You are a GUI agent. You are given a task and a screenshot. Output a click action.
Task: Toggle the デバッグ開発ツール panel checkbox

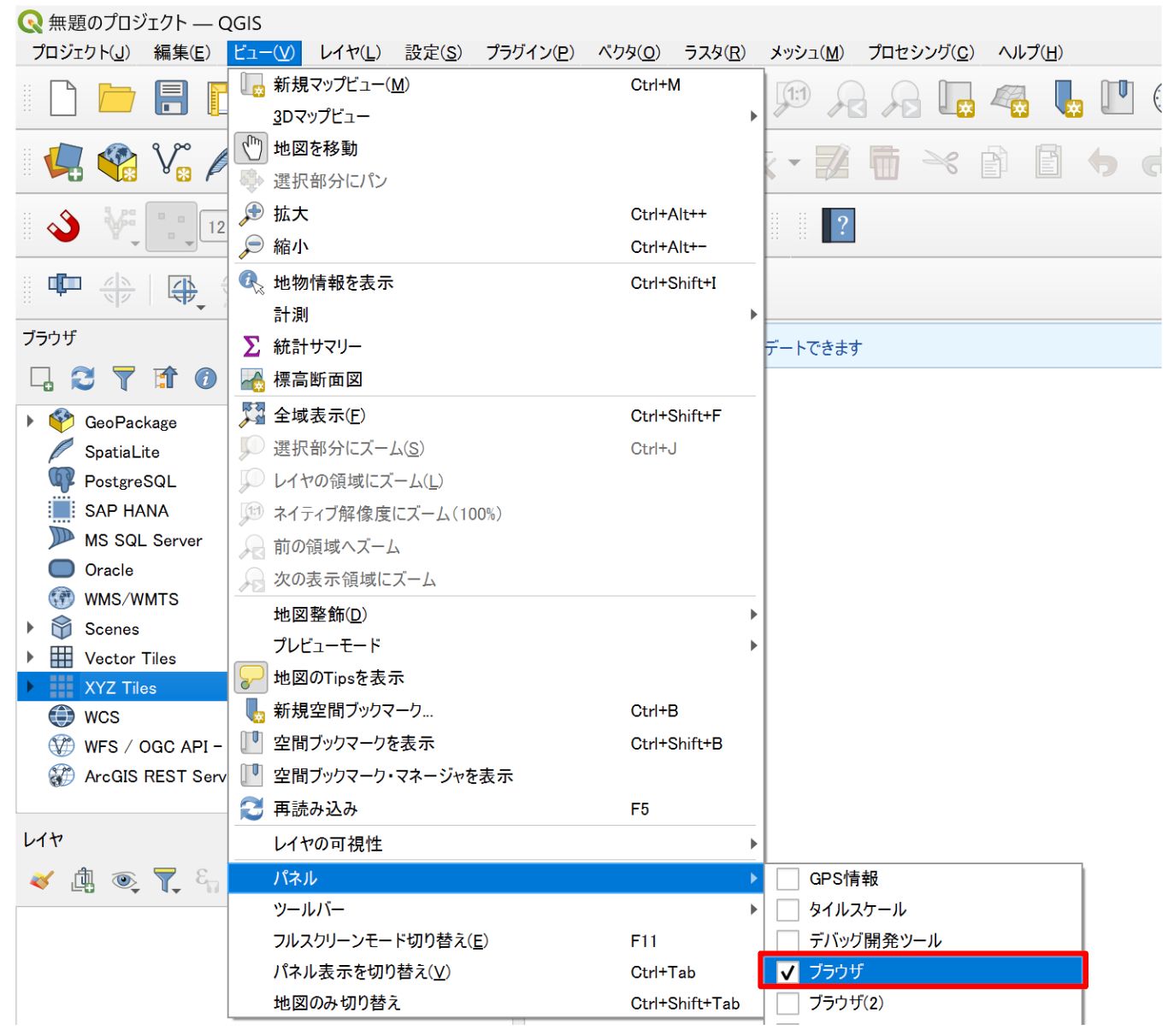tap(788, 940)
